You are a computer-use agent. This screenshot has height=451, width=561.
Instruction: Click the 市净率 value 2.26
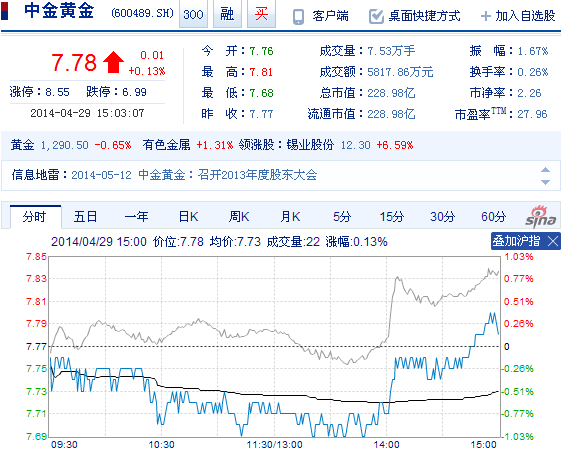coord(529,93)
